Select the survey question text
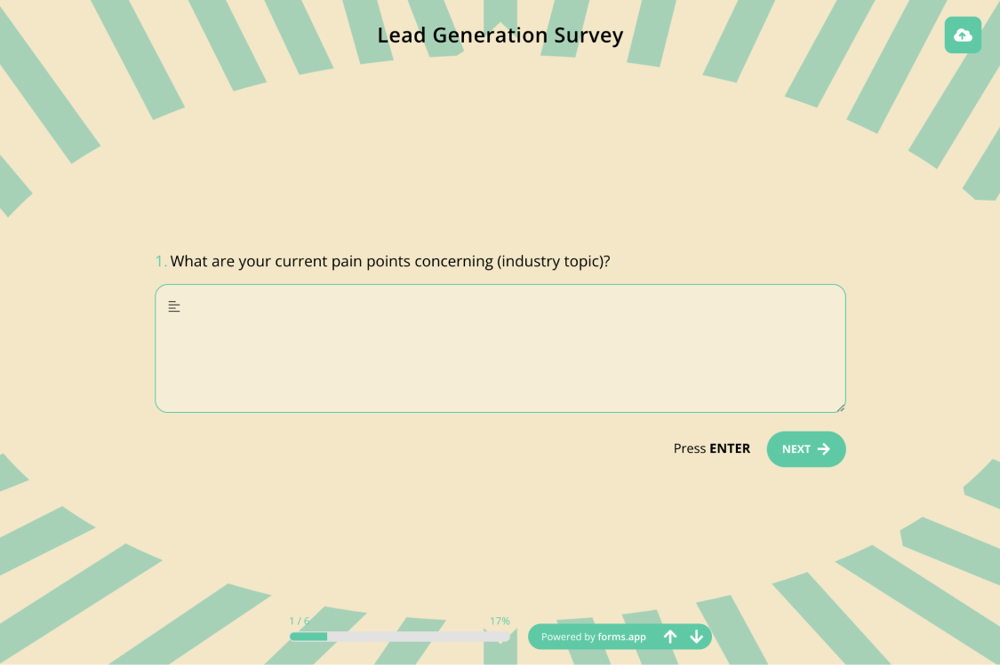 [390, 261]
